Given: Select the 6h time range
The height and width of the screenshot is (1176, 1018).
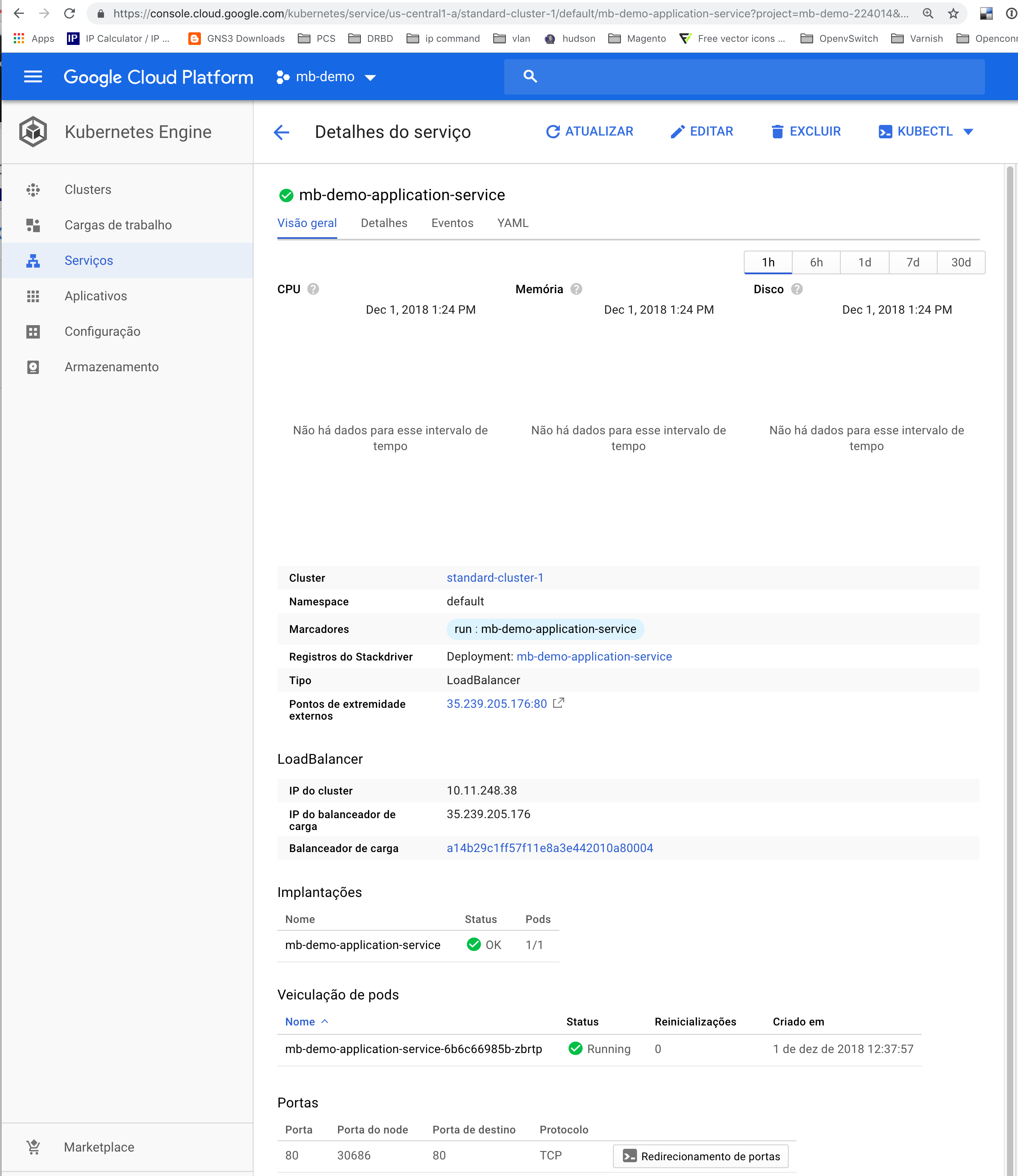Looking at the screenshot, I should [816, 262].
